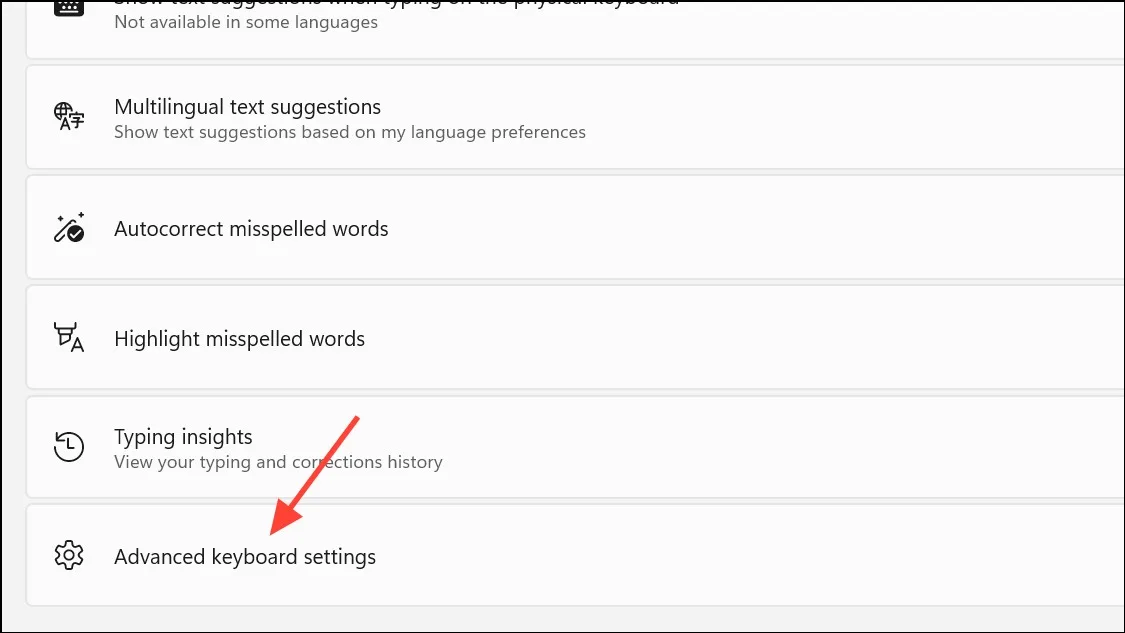Click the cut-off physical keyboard suggestions heading
Screen dimensions: 1125x633
[396, 3]
